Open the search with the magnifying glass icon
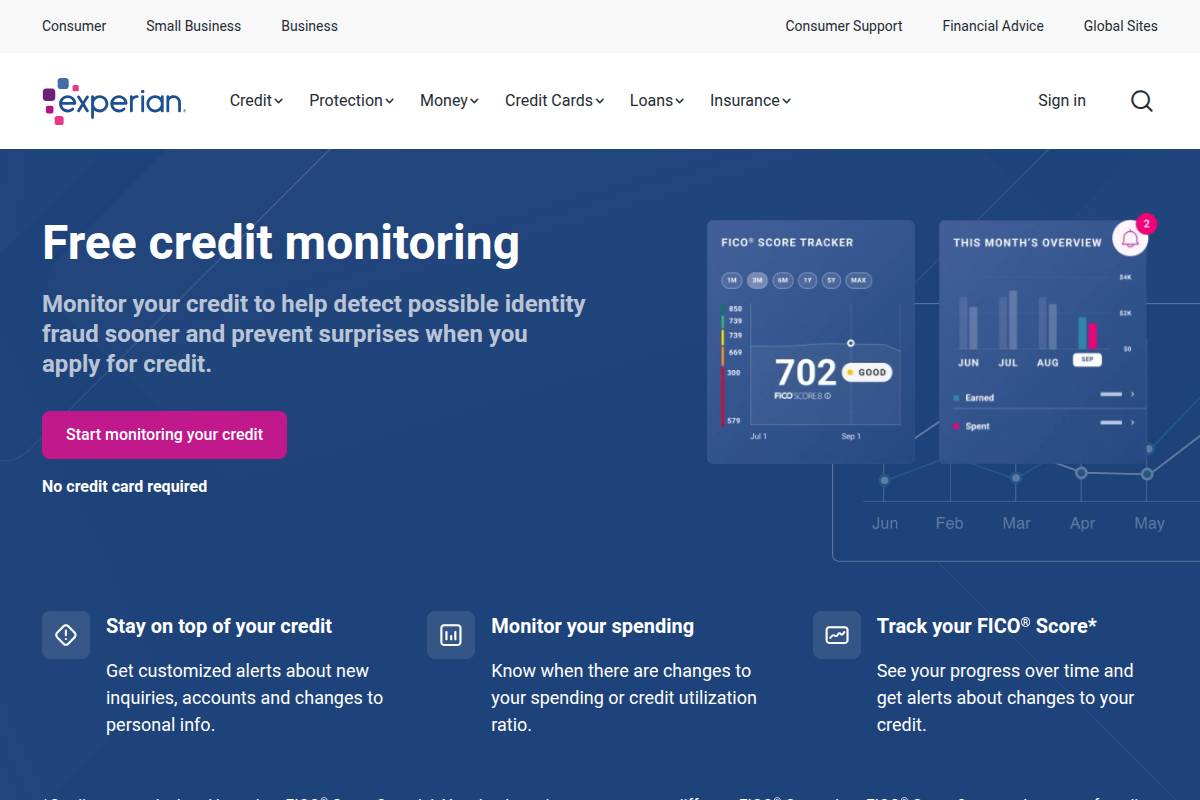Viewport: 1200px width, 800px height. (1141, 100)
